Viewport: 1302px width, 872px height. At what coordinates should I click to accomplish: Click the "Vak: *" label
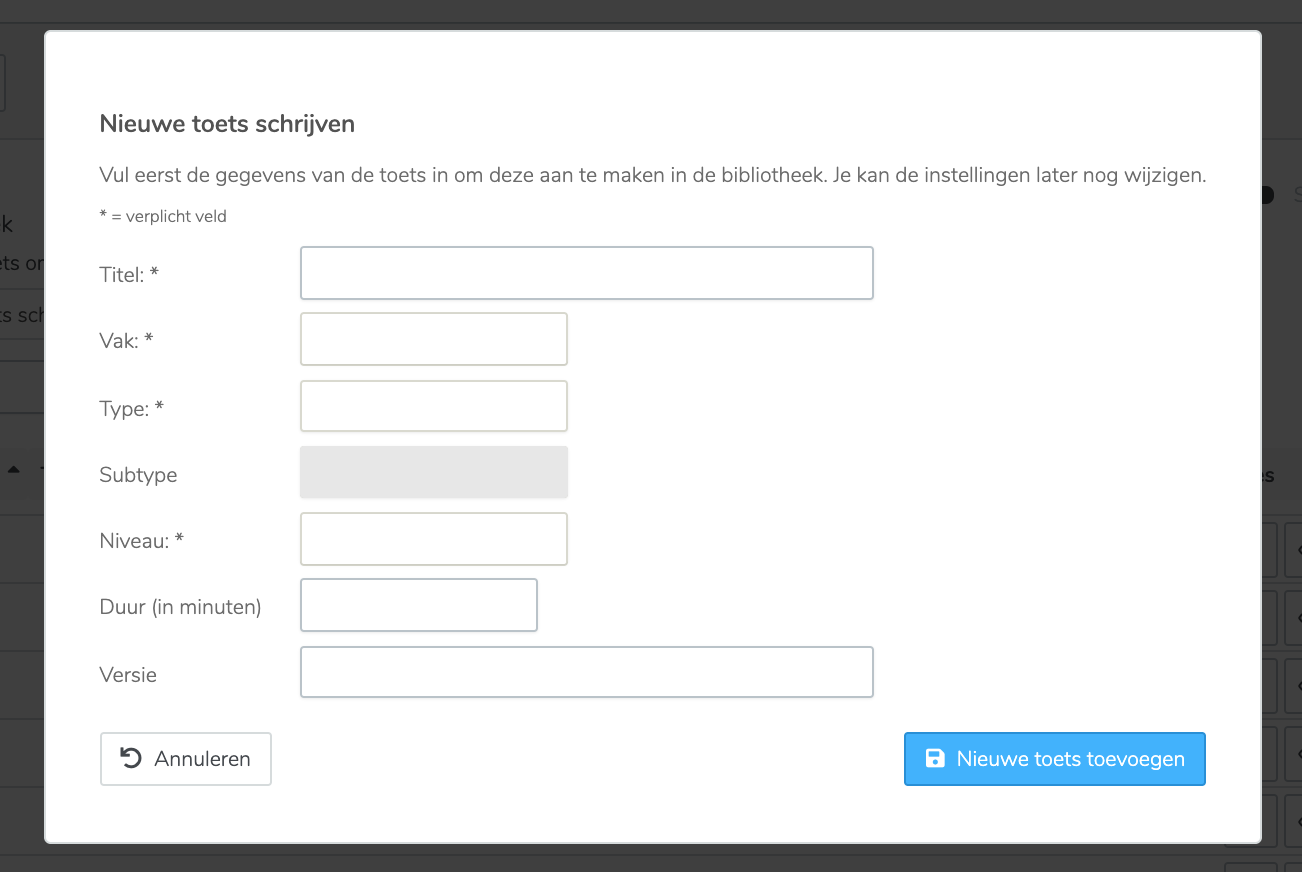coord(126,341)
